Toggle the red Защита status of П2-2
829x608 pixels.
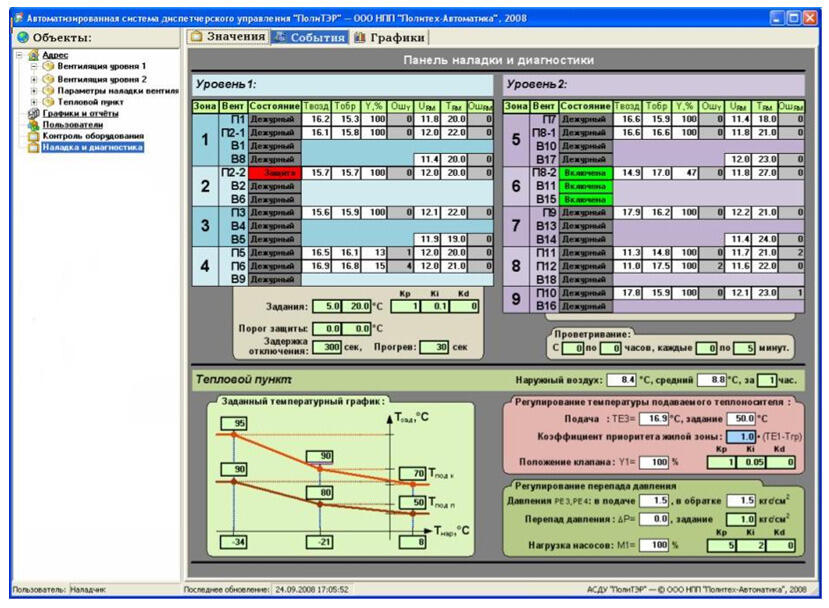[x=275, y=173]
